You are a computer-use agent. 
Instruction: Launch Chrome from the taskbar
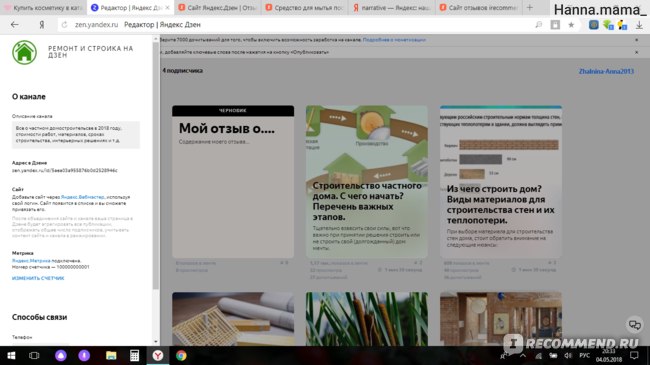coord(181,355)
